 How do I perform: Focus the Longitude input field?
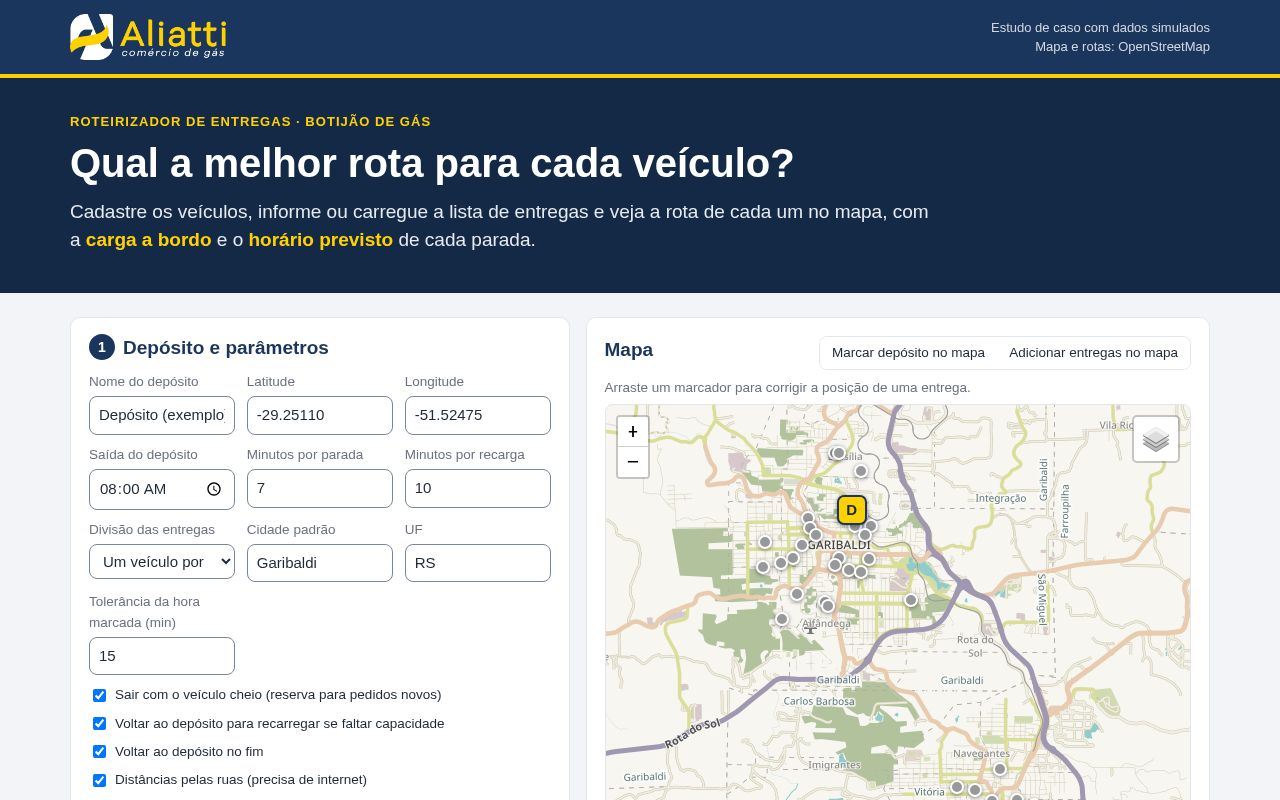(x=478, y=415)
